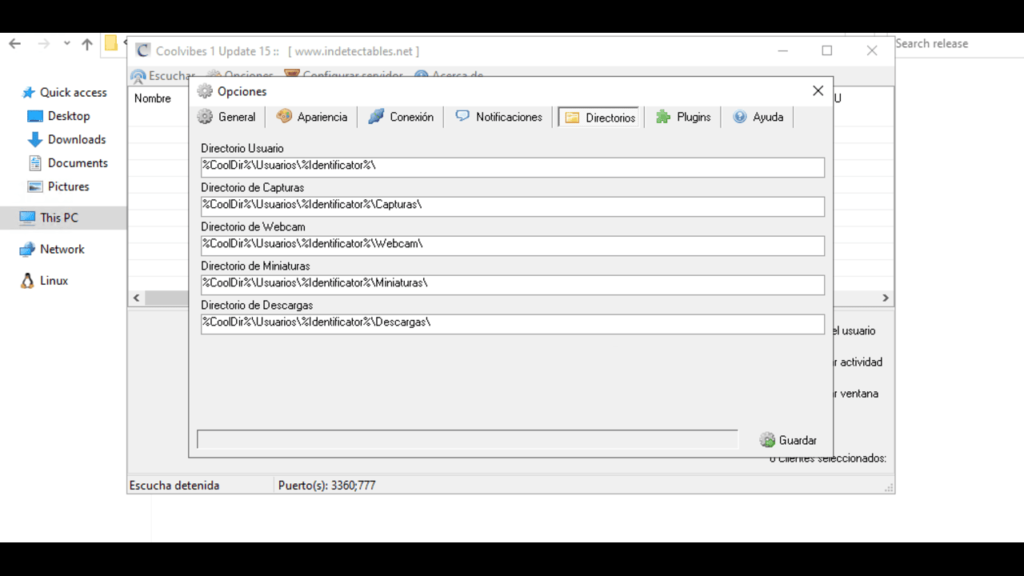Open Linux in Explorer sidebar
This screenshot has width=1024, height=576.
click(54, 281)
